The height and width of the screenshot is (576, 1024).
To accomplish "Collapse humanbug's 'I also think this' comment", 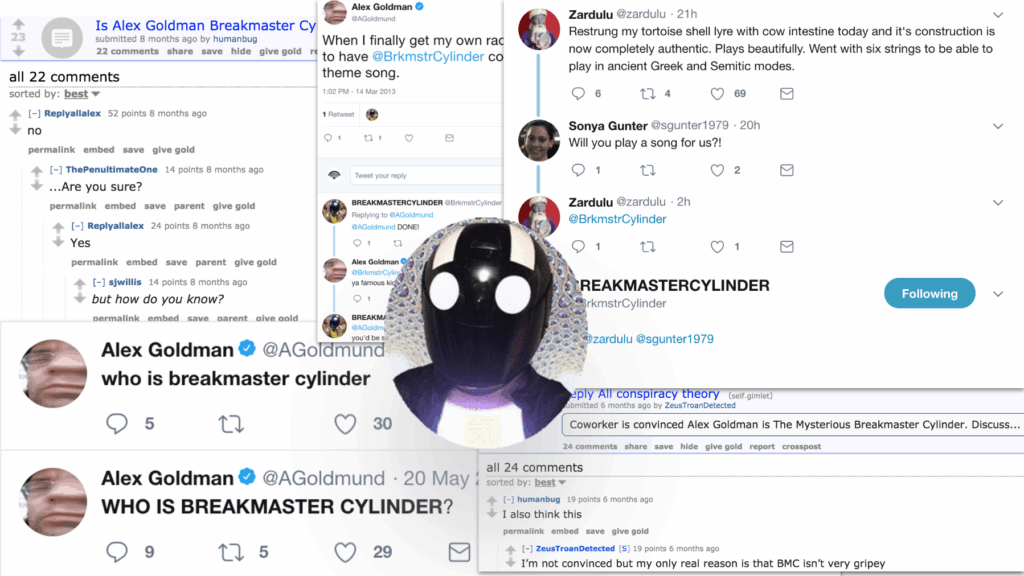I will (509, 500).
